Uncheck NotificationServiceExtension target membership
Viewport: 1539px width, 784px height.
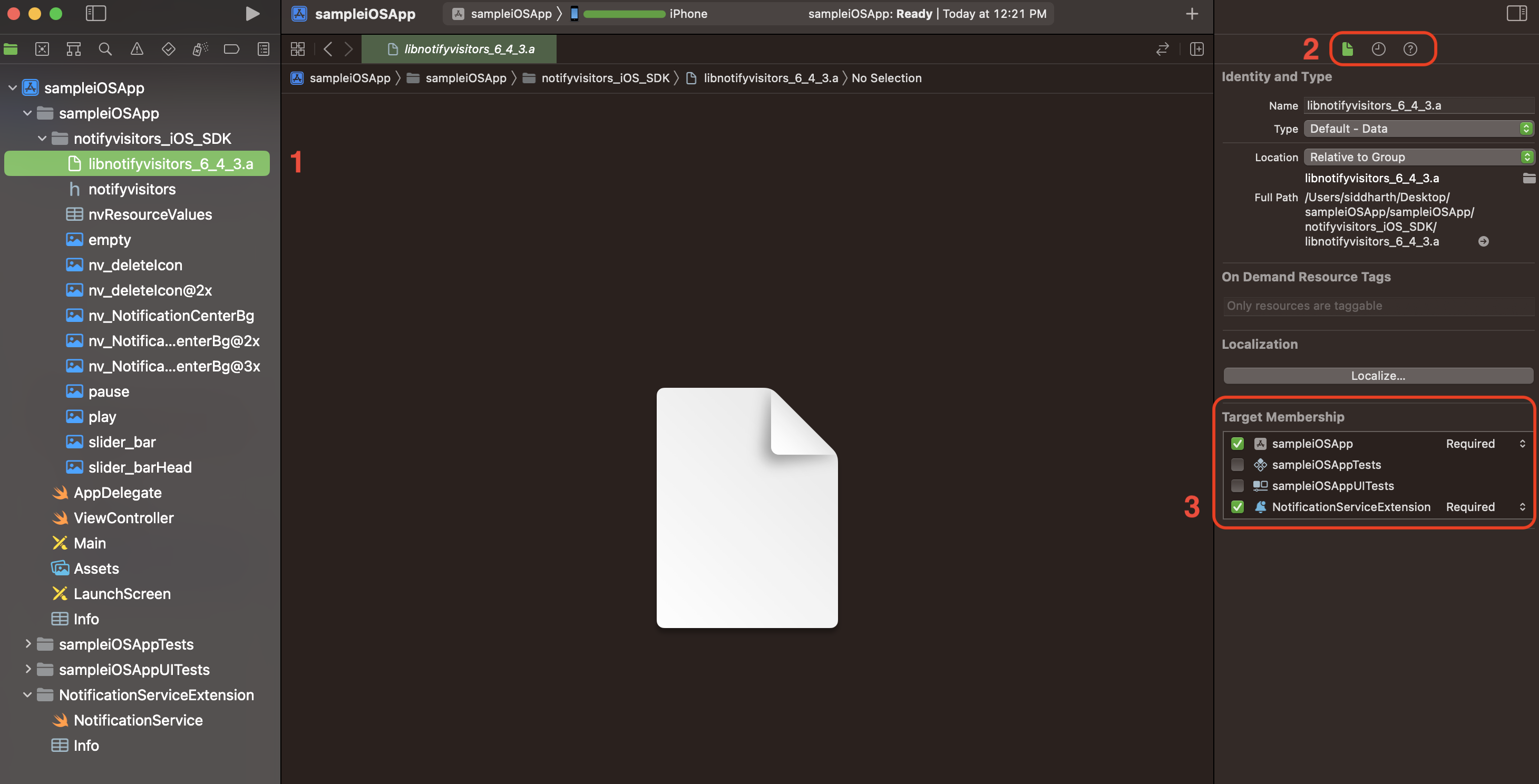1238,507
